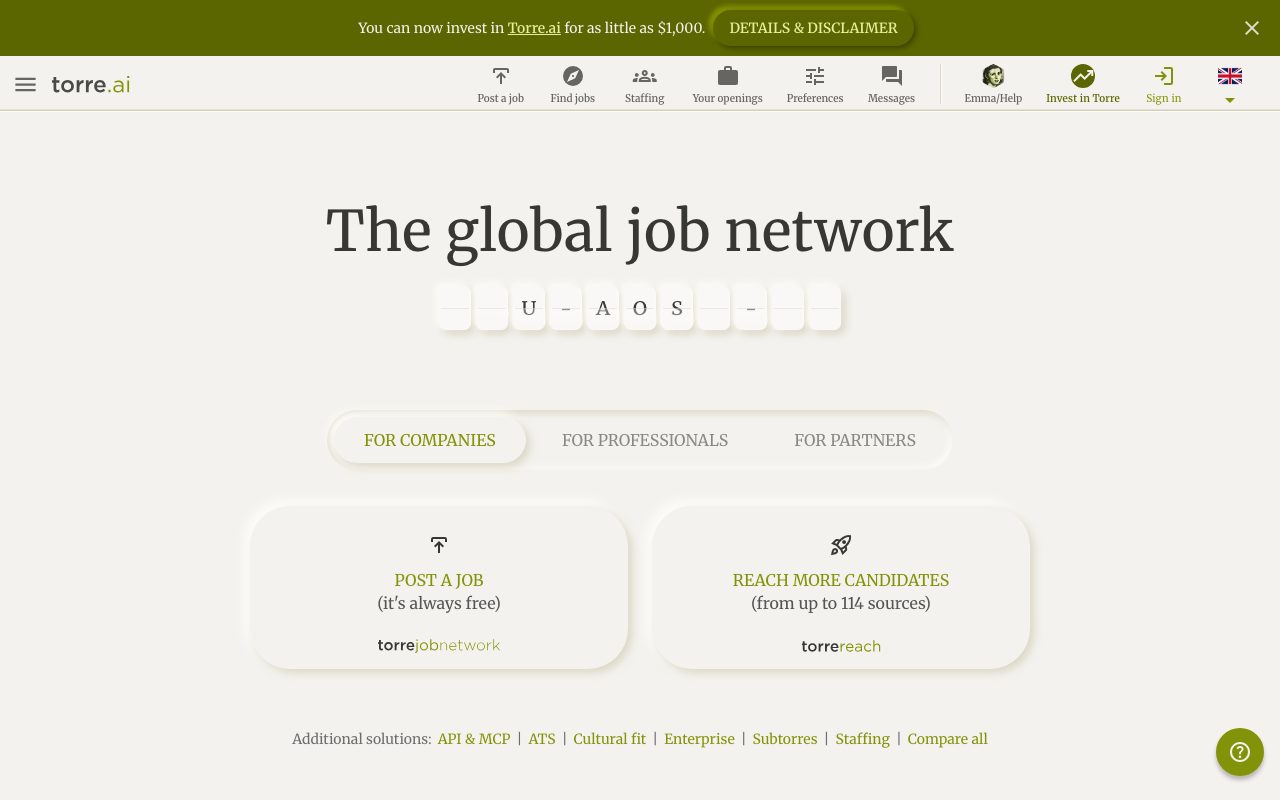Open Your openings briefcase icon
The width and height of the screenshot is (1280, 800).
[x=728, y=76]
